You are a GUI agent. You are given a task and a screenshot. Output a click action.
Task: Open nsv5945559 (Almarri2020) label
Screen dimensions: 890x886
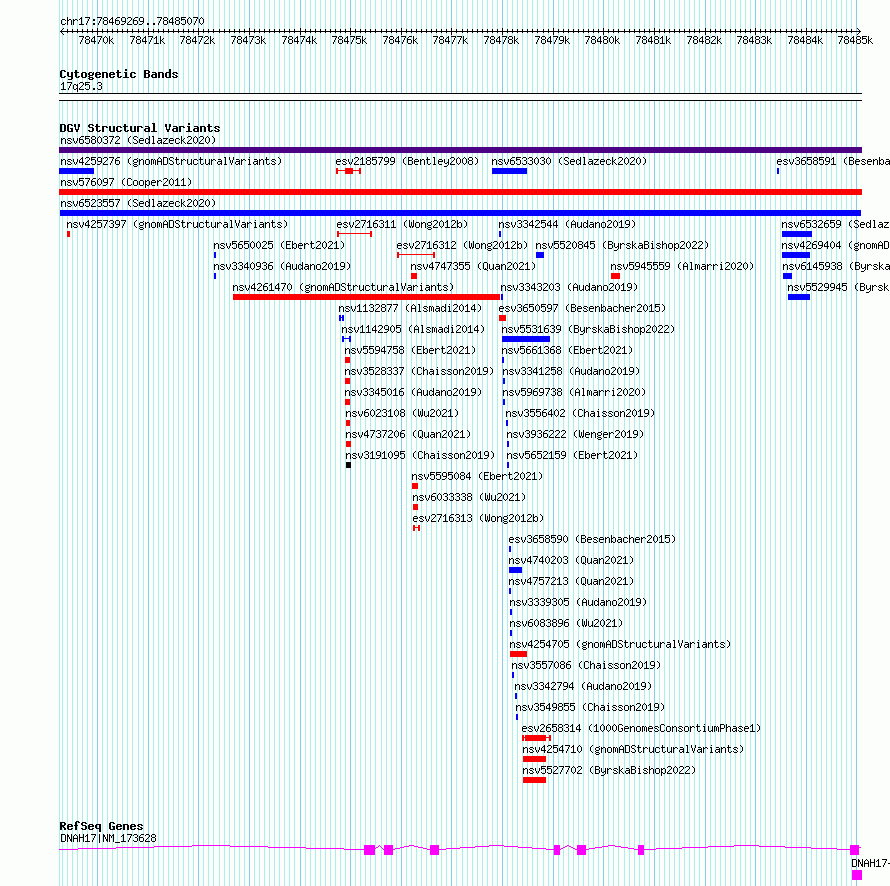pos(682,266)
